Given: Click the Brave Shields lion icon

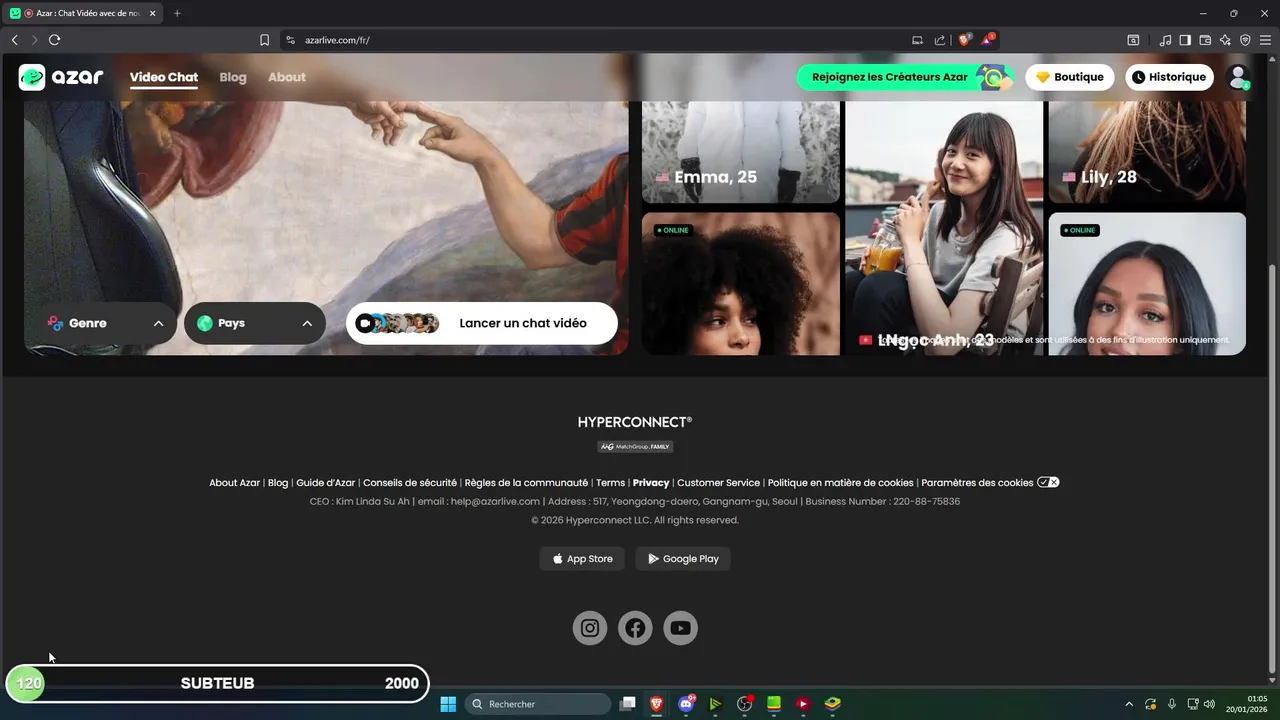Looking at the screenshot, I should tap(965, 40).
